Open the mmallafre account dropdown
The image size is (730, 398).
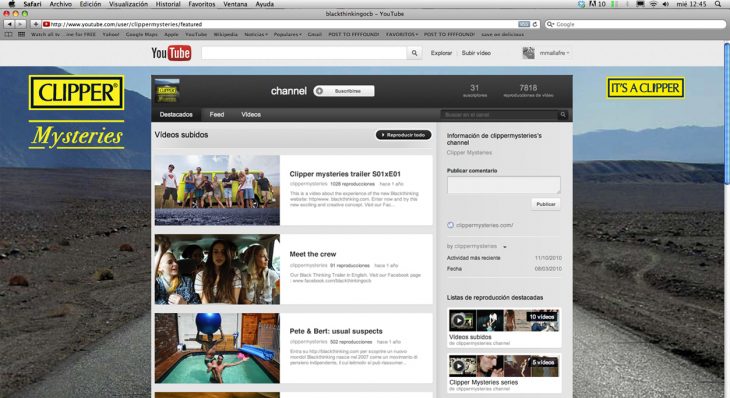tap(554, 53)
